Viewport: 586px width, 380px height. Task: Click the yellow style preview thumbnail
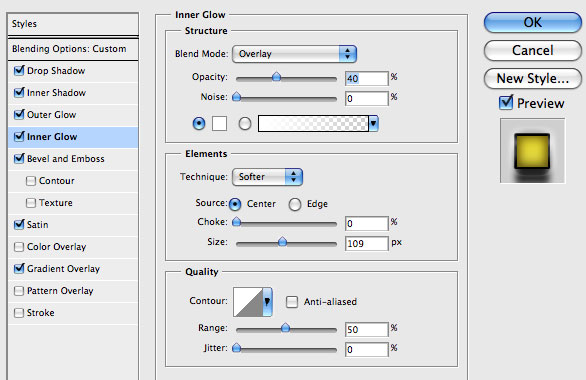click(533, 151)
